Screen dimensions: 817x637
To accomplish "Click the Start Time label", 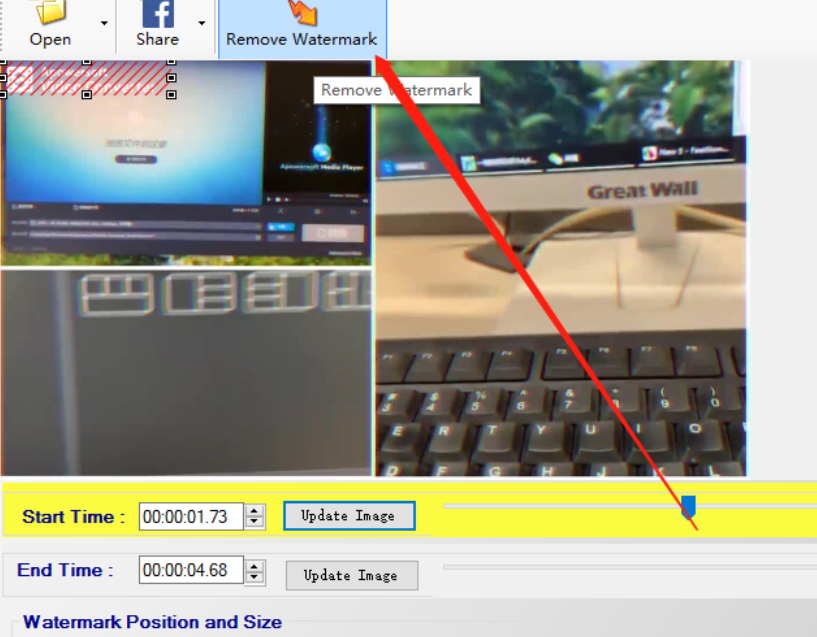I will click(x=73, y=517).
